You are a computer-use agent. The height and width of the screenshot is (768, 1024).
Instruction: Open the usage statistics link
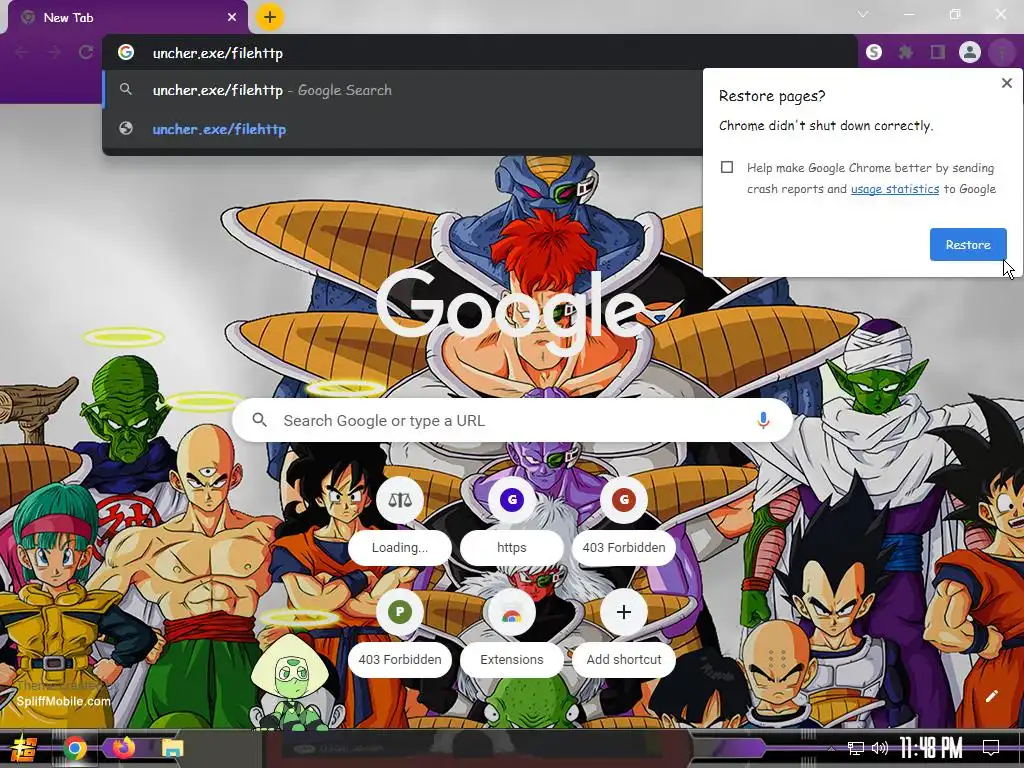[x=895, y=189]
